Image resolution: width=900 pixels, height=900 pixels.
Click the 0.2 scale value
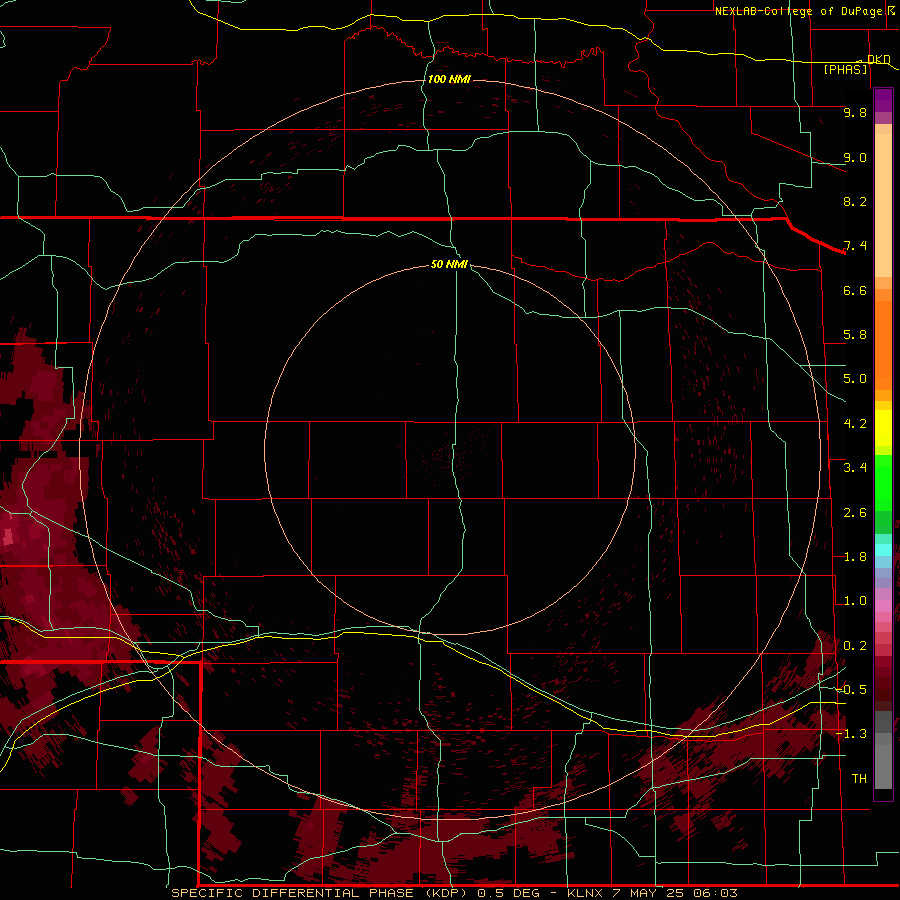point(855,646)
